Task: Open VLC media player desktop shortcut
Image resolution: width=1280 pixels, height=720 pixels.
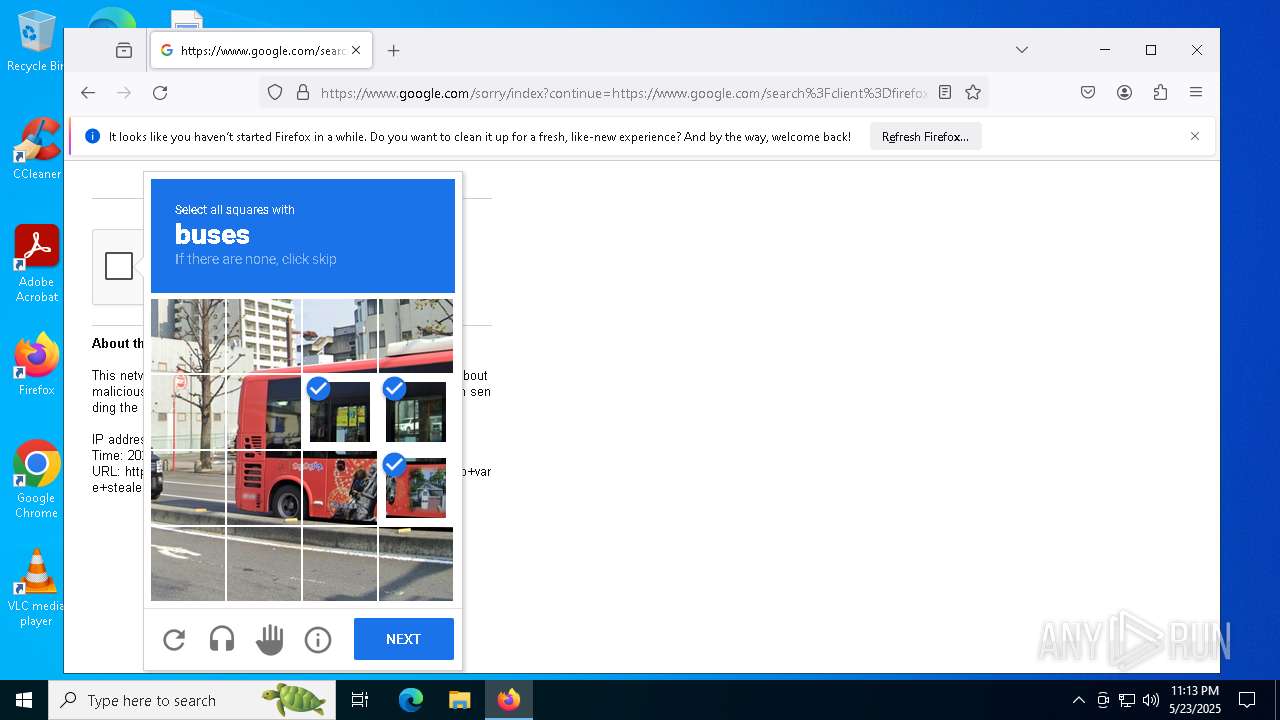Action: 36,588
